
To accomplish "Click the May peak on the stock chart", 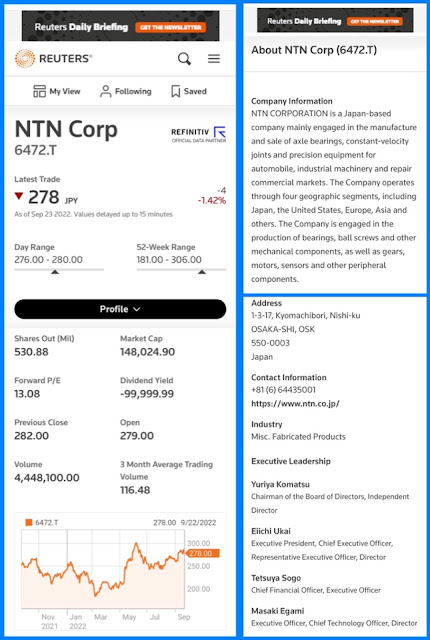I will pyautogui.click(x=136, y=544).
